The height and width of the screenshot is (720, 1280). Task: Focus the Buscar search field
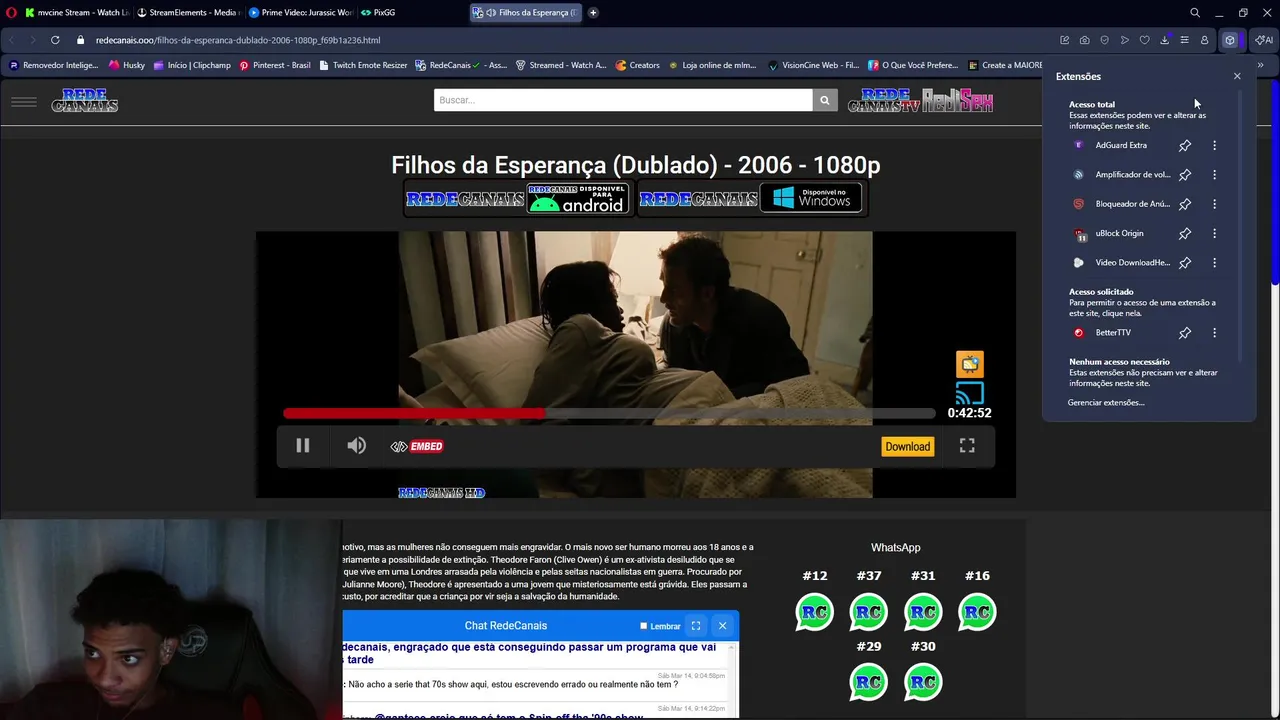coord(623,100)
